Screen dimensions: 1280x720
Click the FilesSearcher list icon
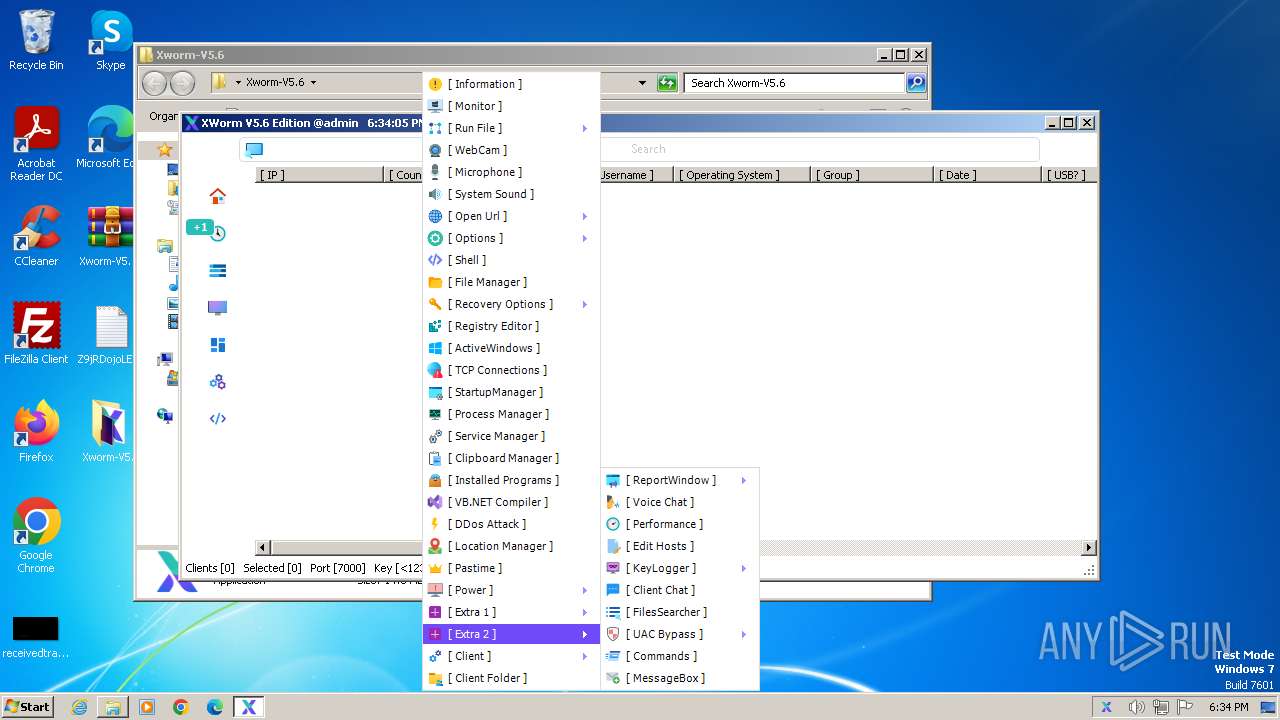613,612
